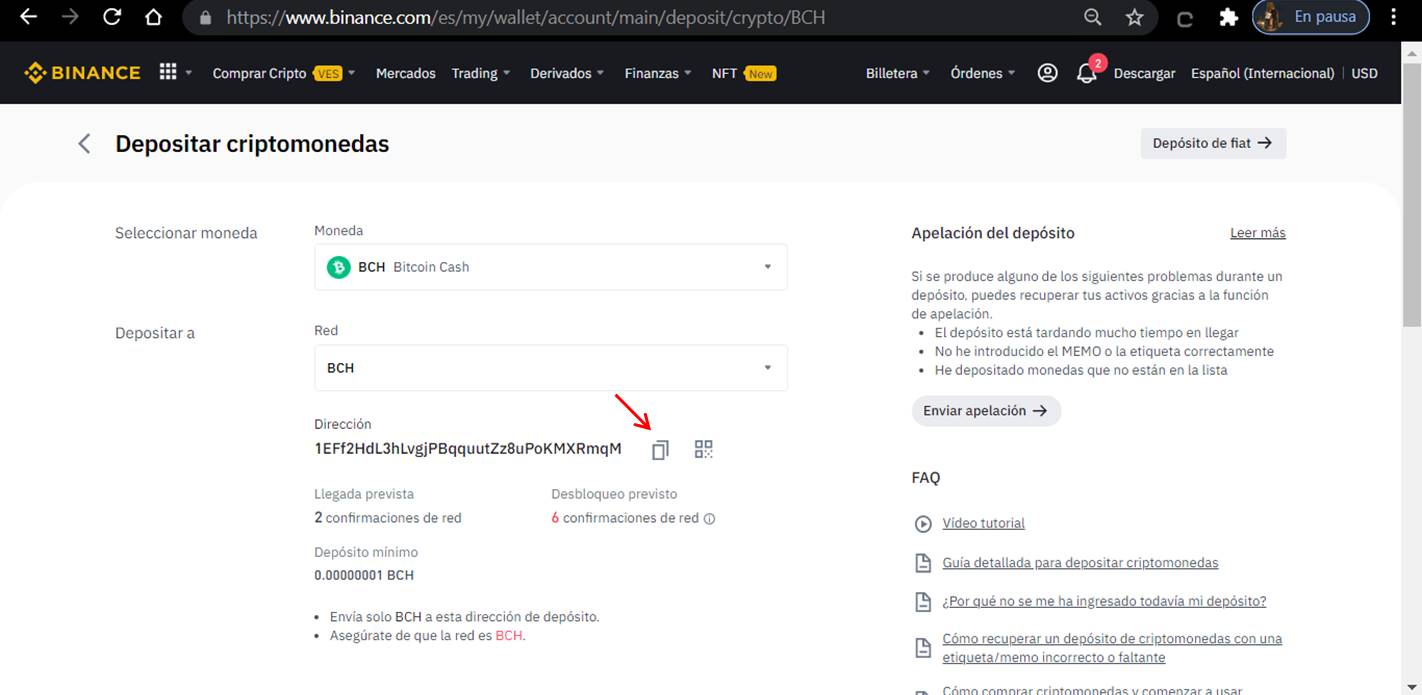Open the Vídeo tutorial link
This screenshot has width=1422, height=695.
[983, 523]
